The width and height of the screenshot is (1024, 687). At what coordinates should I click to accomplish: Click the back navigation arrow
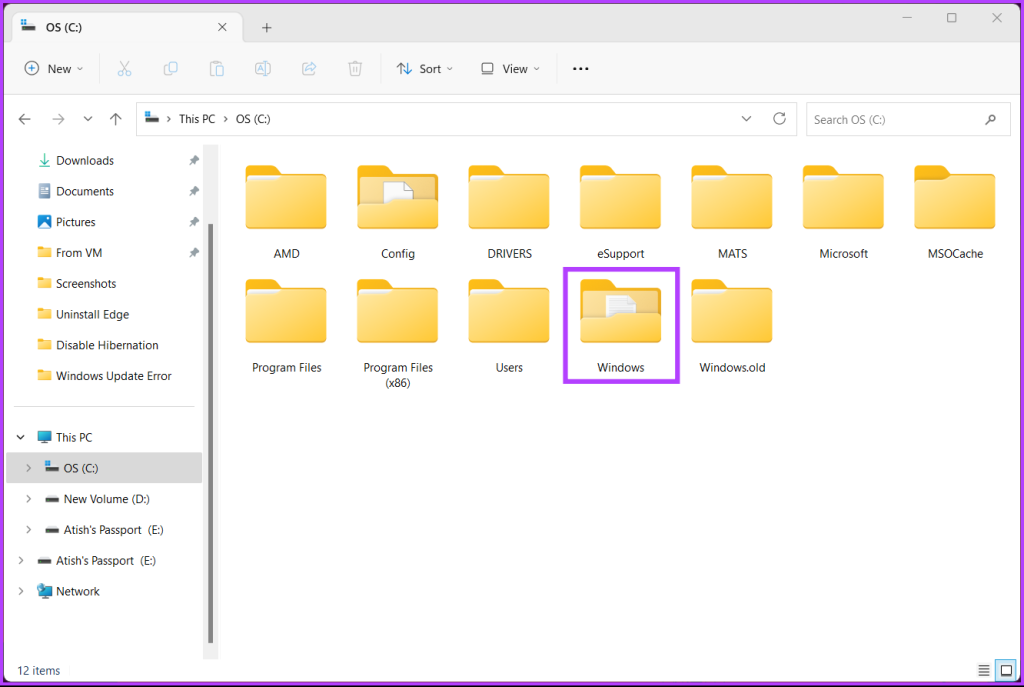[x=24, y=118]
